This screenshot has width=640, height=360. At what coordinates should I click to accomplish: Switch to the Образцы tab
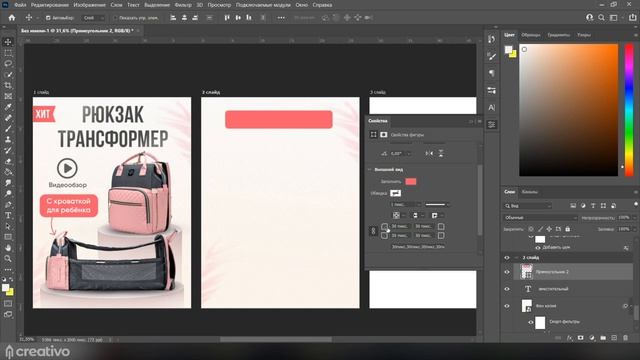[531, 35]
